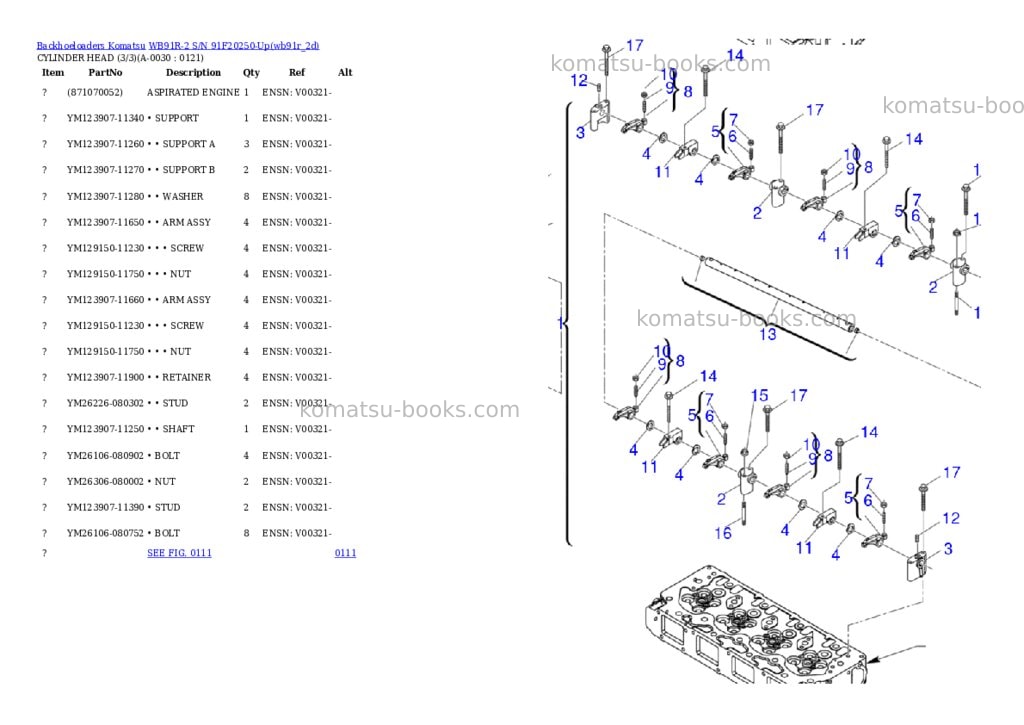Click the cylinder head drawing
The height and width of the screenshot is (725, 1024).
[754, 626]
